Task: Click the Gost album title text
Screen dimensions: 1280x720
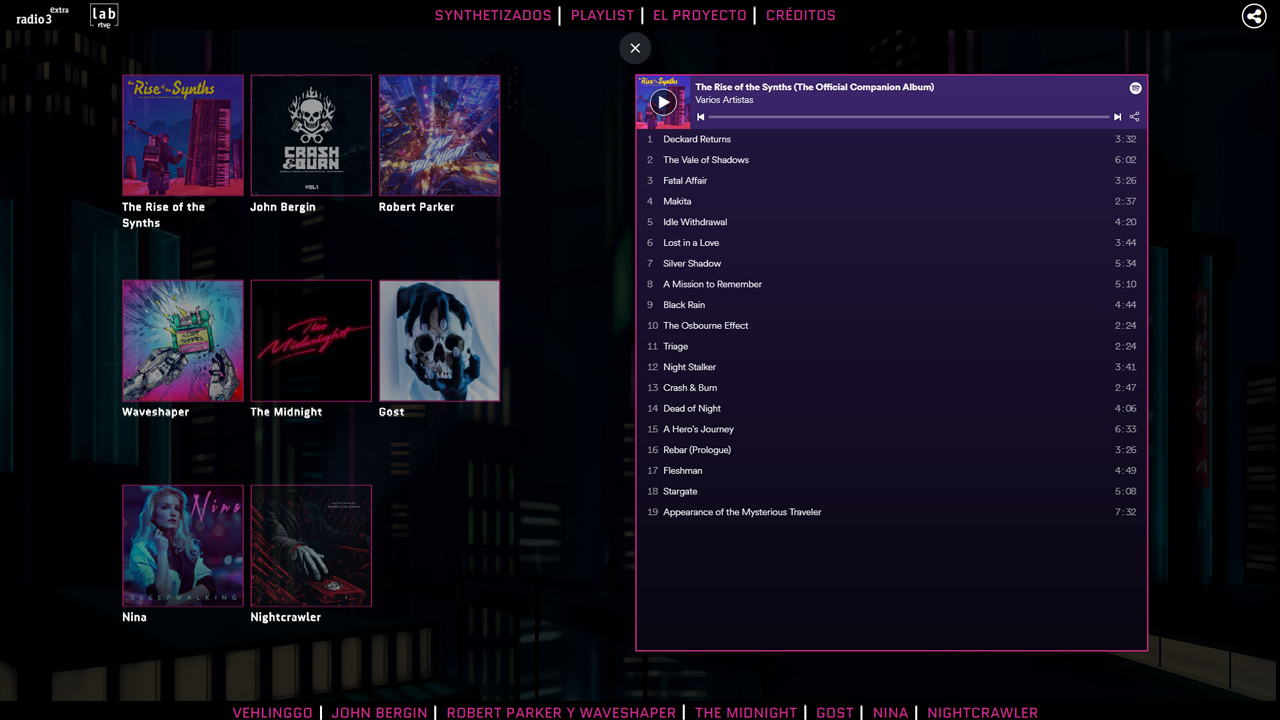Action: (x=391, y=412)
